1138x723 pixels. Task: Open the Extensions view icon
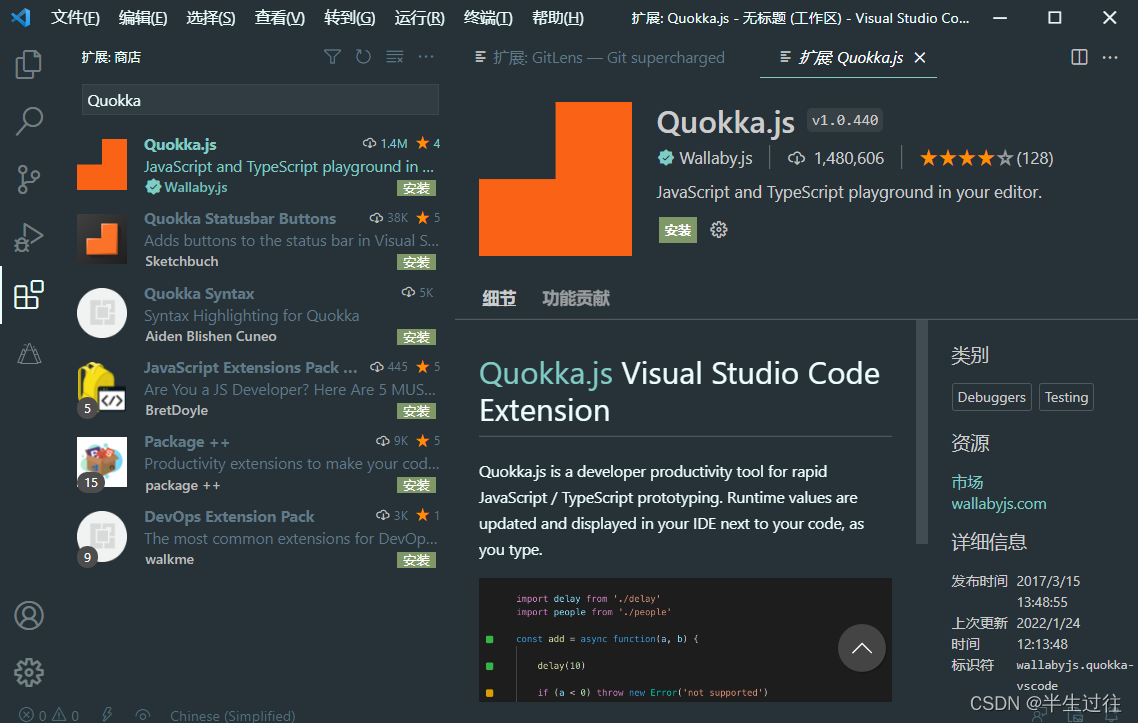pyautogui.click(x=28, y=295)
